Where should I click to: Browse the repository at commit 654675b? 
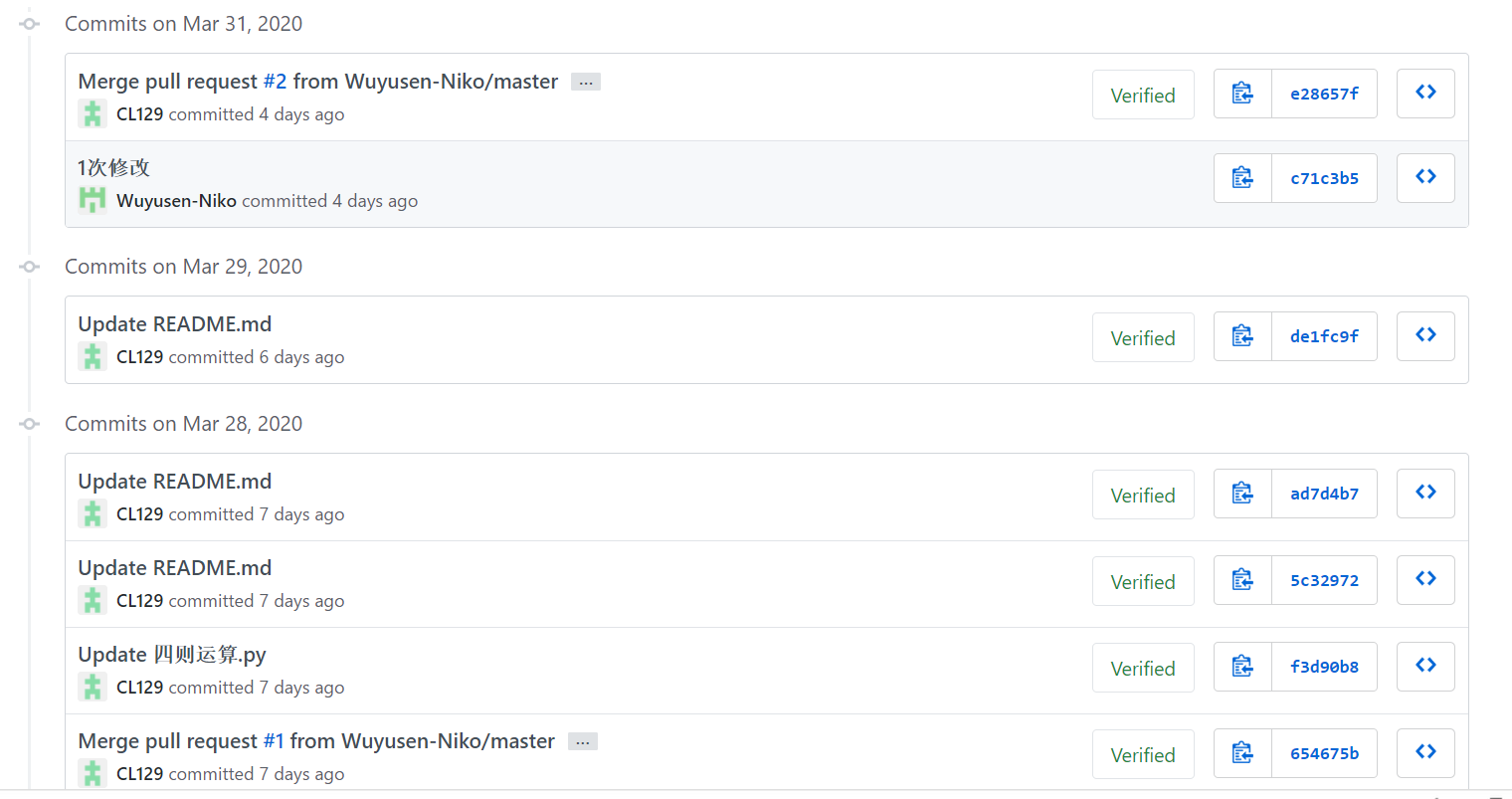coord(1425,753)
